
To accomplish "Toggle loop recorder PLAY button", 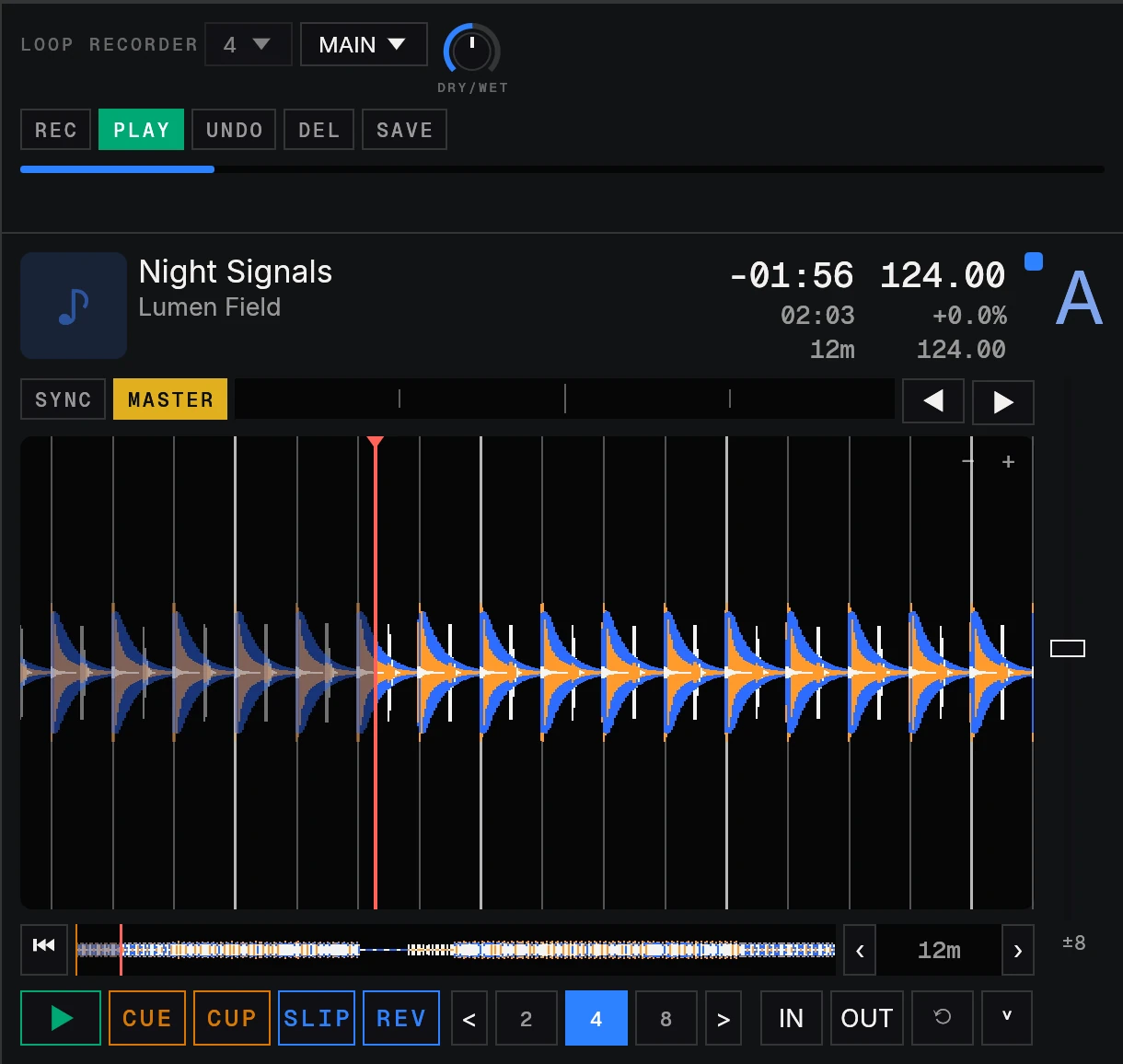I will click(x=142, y=130).
